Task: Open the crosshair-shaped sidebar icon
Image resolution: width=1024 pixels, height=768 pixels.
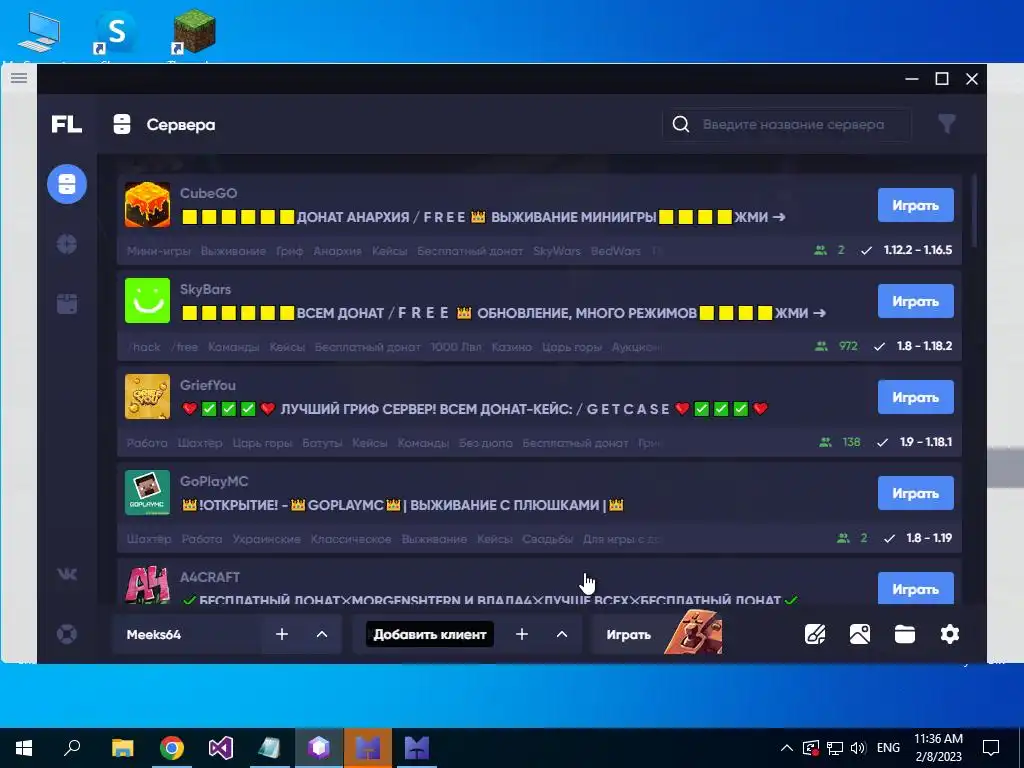Action: [67, 244]
